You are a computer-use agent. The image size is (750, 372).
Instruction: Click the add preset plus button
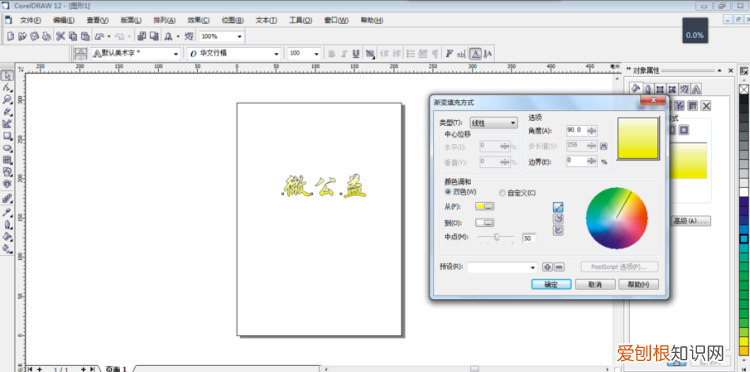(x=547, y=267)
